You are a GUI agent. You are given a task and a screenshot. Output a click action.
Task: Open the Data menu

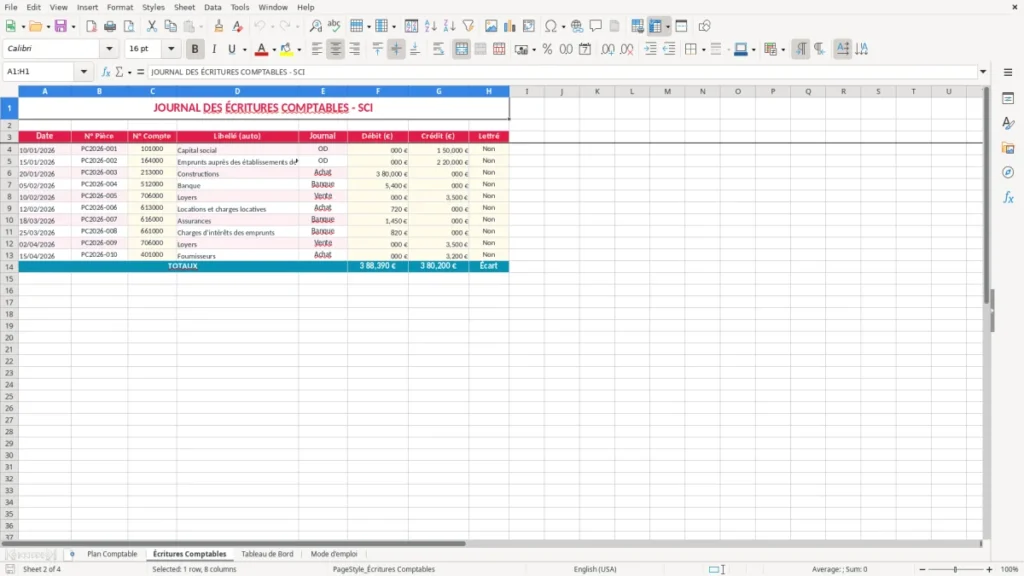coord(212,7)
